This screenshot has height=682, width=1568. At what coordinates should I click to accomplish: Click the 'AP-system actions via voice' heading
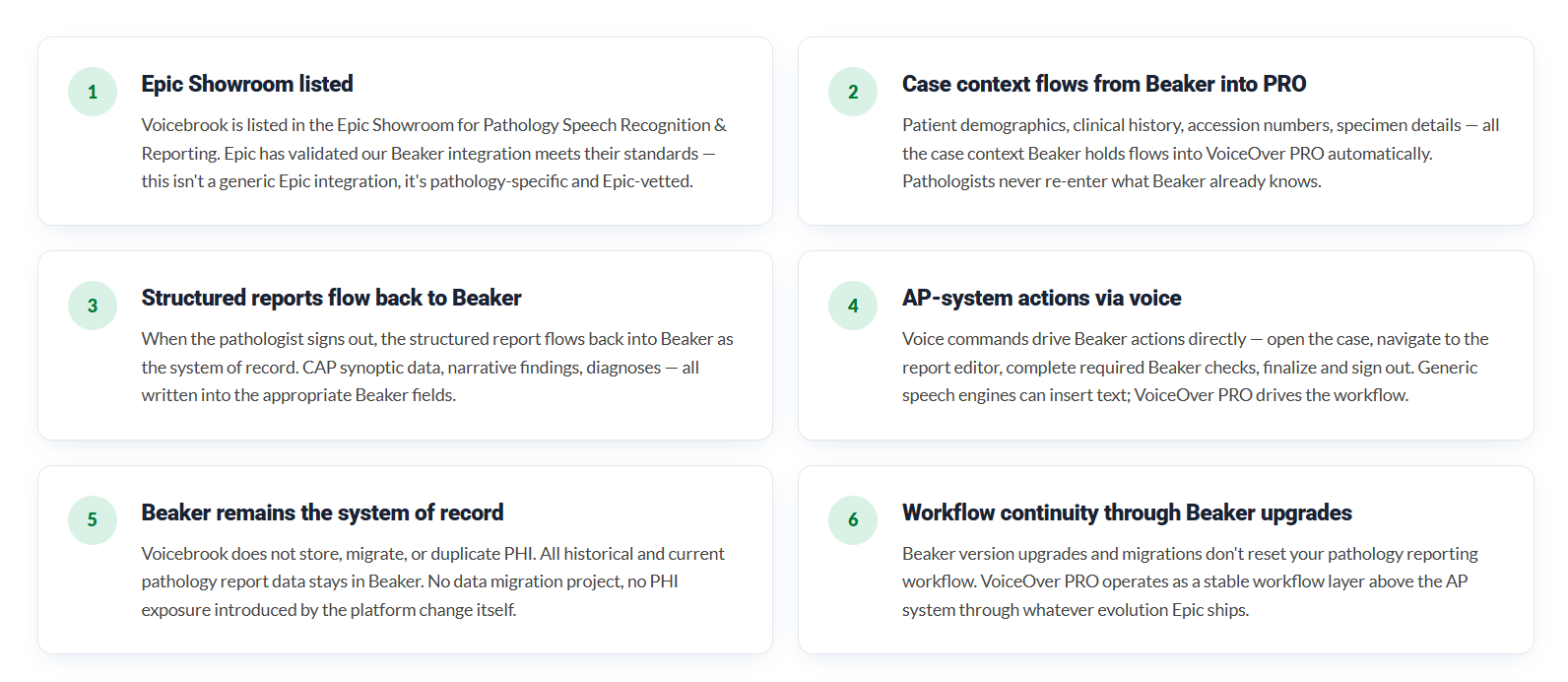1042,298
